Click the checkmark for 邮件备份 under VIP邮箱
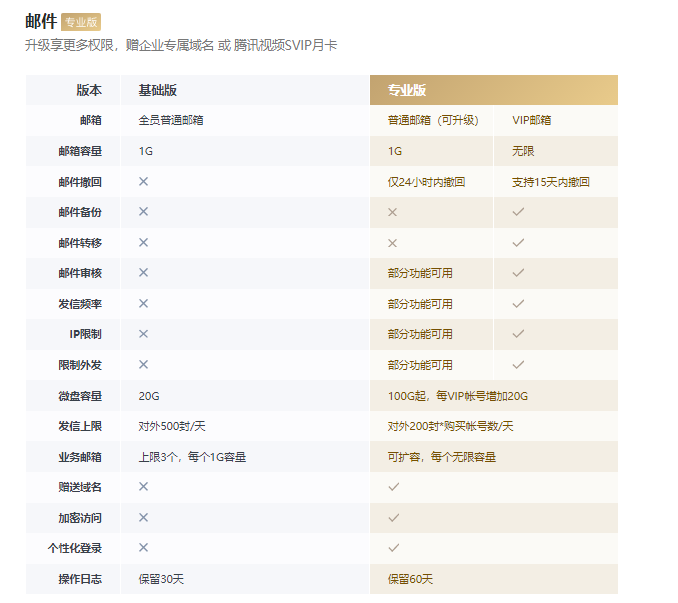The image size is (678, 603). point(518,212)
